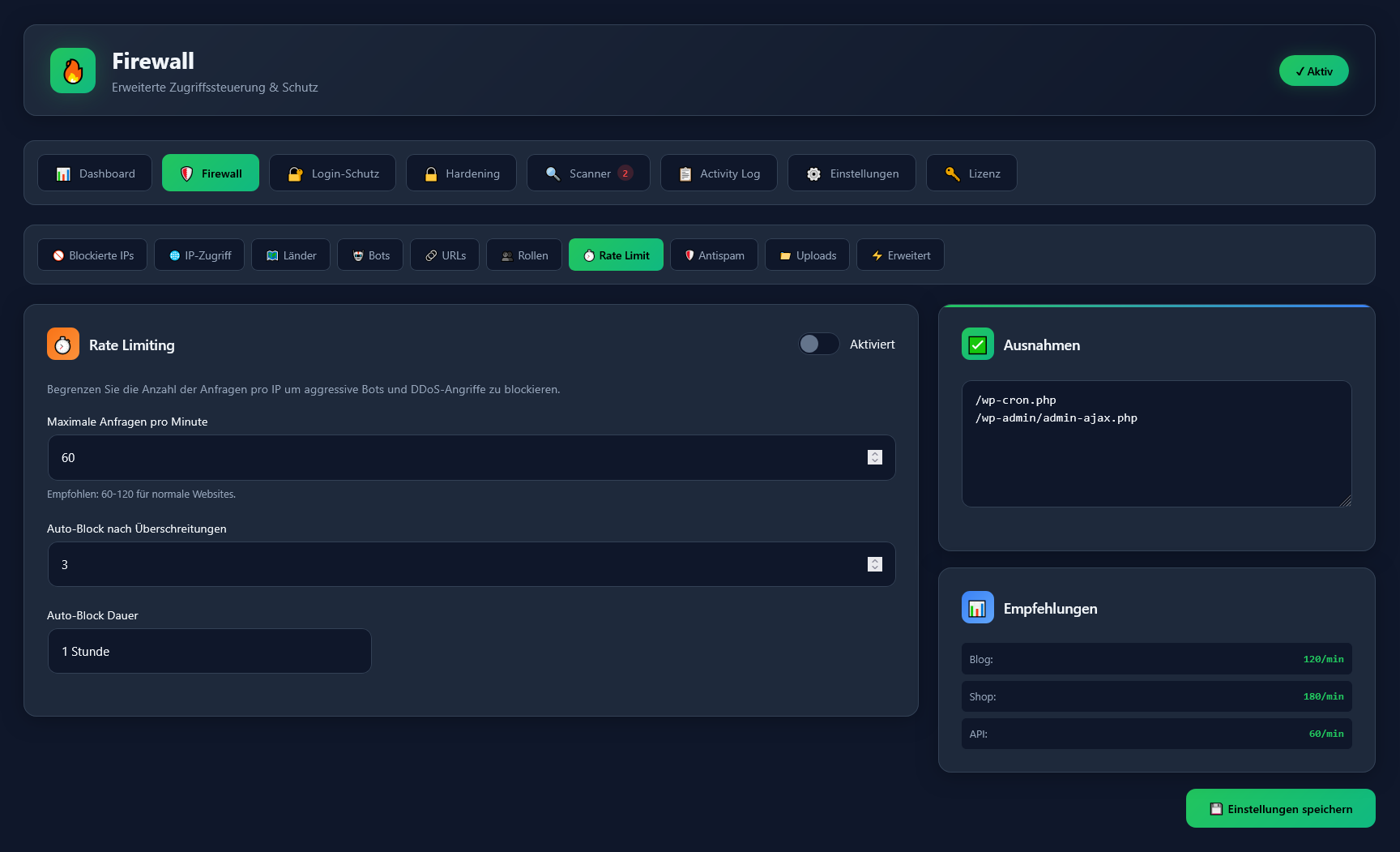Select the Antispam sub-tab
Viewport: 1400px width, 852px height.
pyautogui.click(x=714, y=255)
